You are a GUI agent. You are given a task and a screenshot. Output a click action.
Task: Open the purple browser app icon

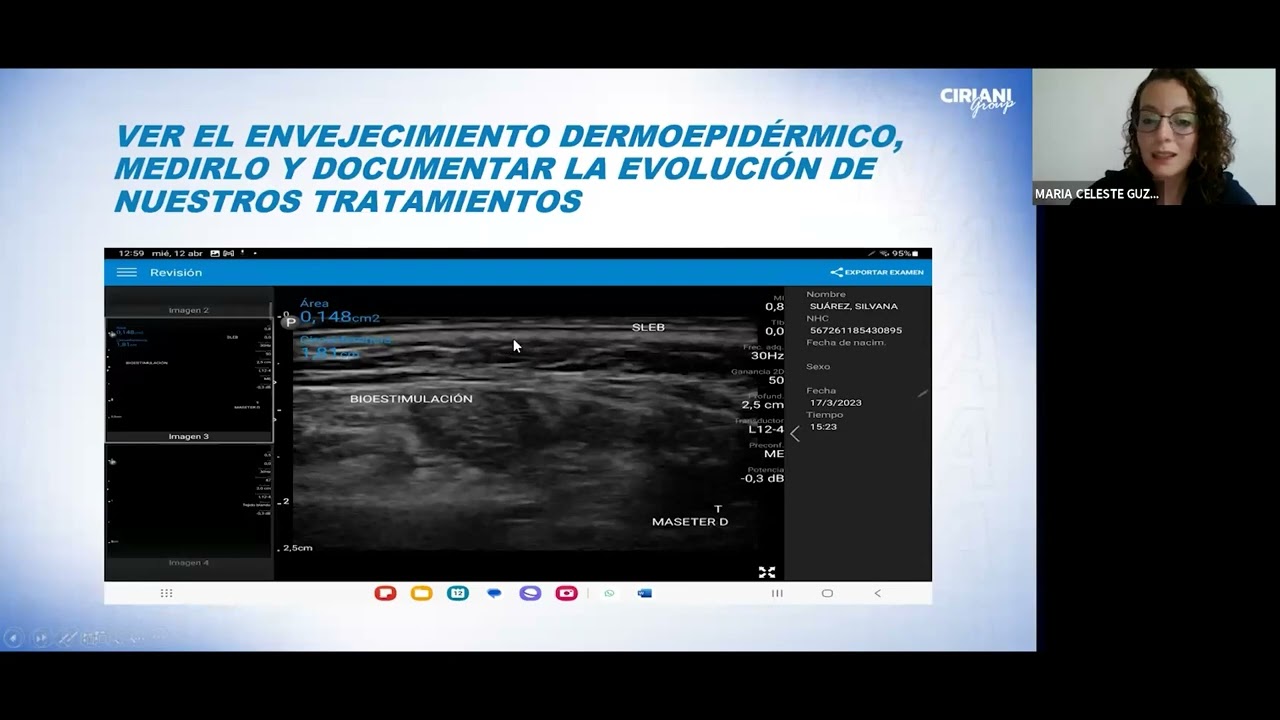(x=530, y=593)
